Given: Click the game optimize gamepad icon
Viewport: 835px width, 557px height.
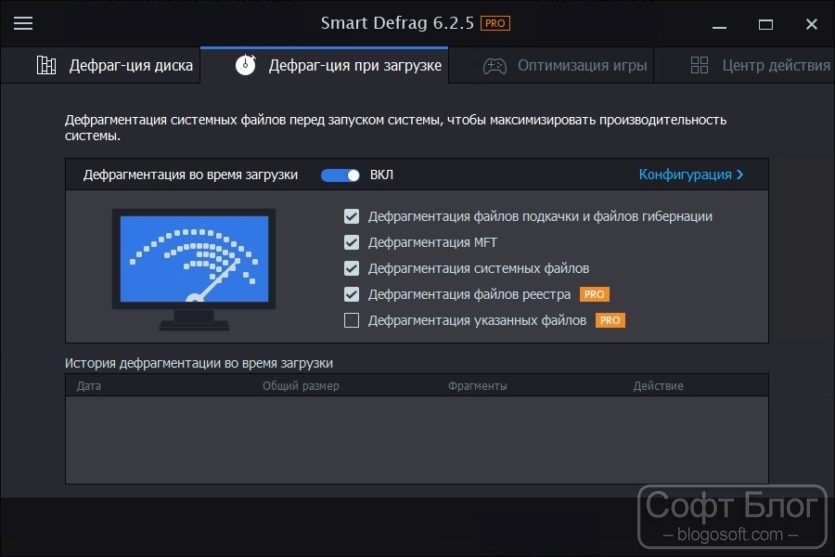Looking at the screenshot, I should click(x=495, y=66).
